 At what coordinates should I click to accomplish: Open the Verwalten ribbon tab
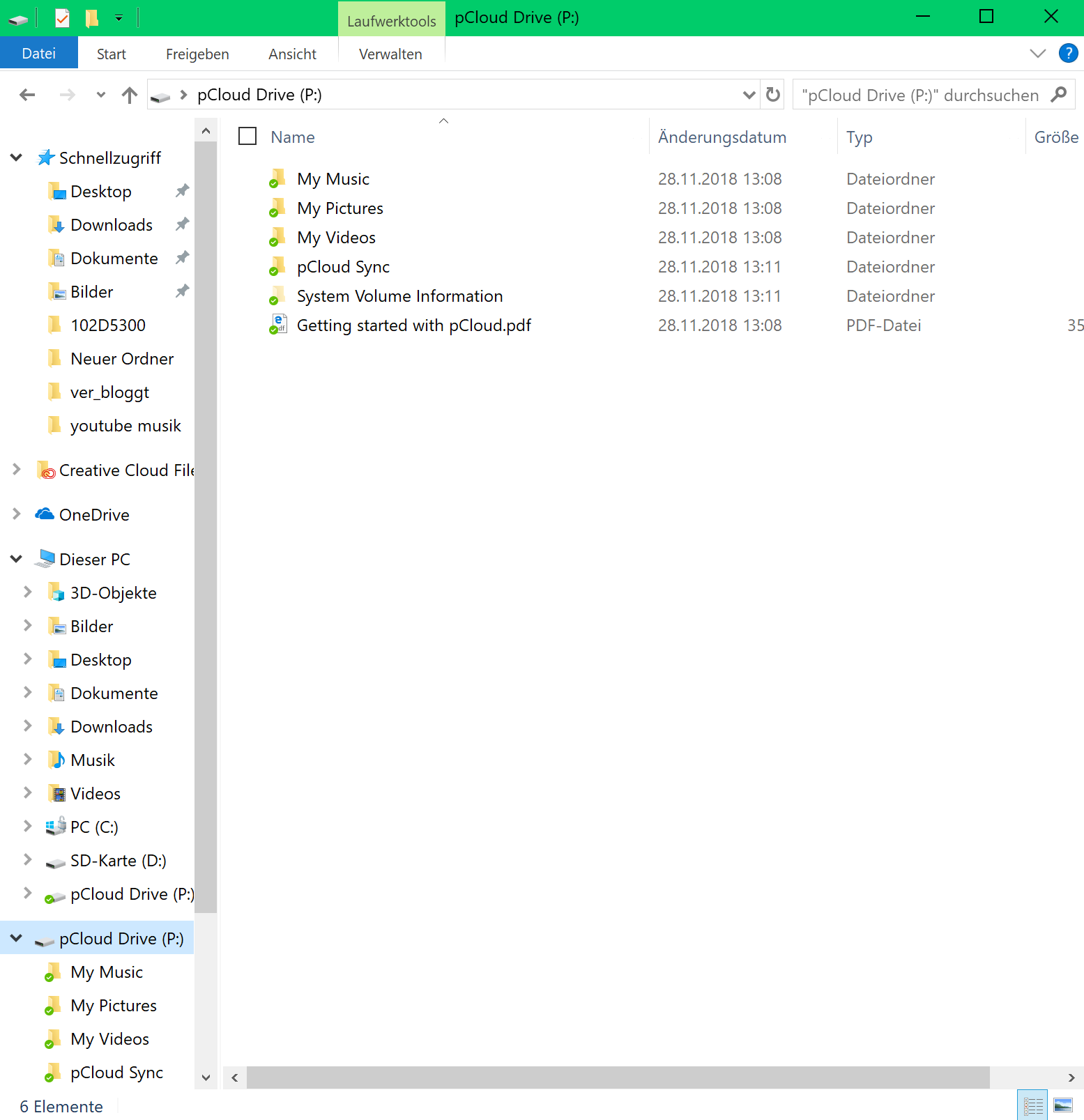[x=390, y=54]
